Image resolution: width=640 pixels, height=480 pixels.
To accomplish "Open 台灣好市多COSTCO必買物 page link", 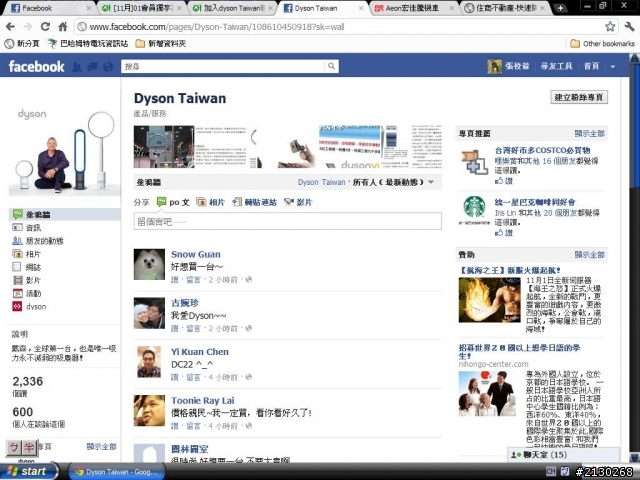I will point(542,150).
